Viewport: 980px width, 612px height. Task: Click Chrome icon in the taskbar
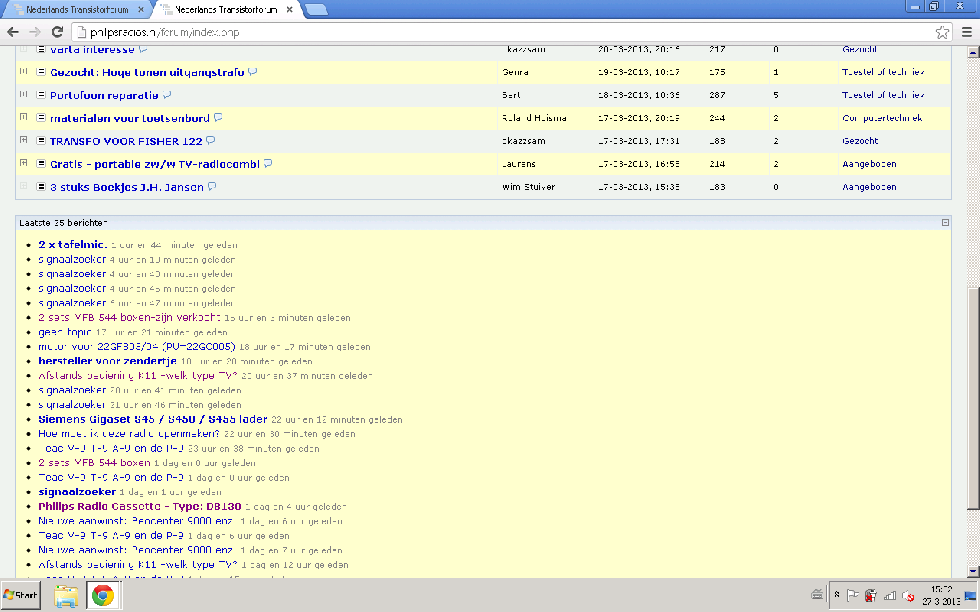[103, 595]
